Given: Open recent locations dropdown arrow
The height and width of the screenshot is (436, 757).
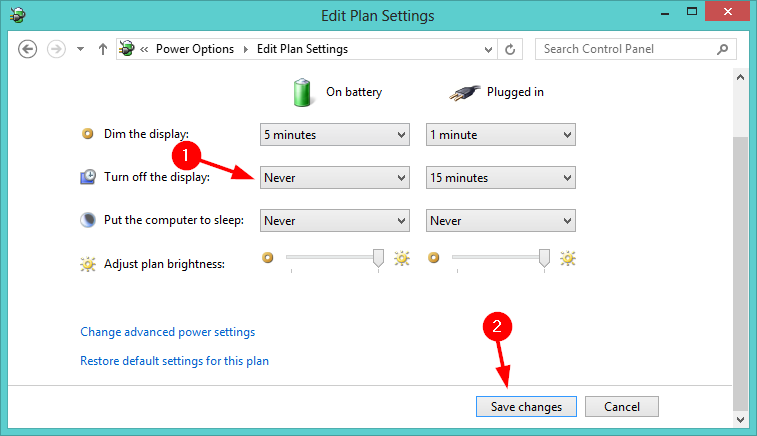Looking at the screenshot, I should pos(81,49).
